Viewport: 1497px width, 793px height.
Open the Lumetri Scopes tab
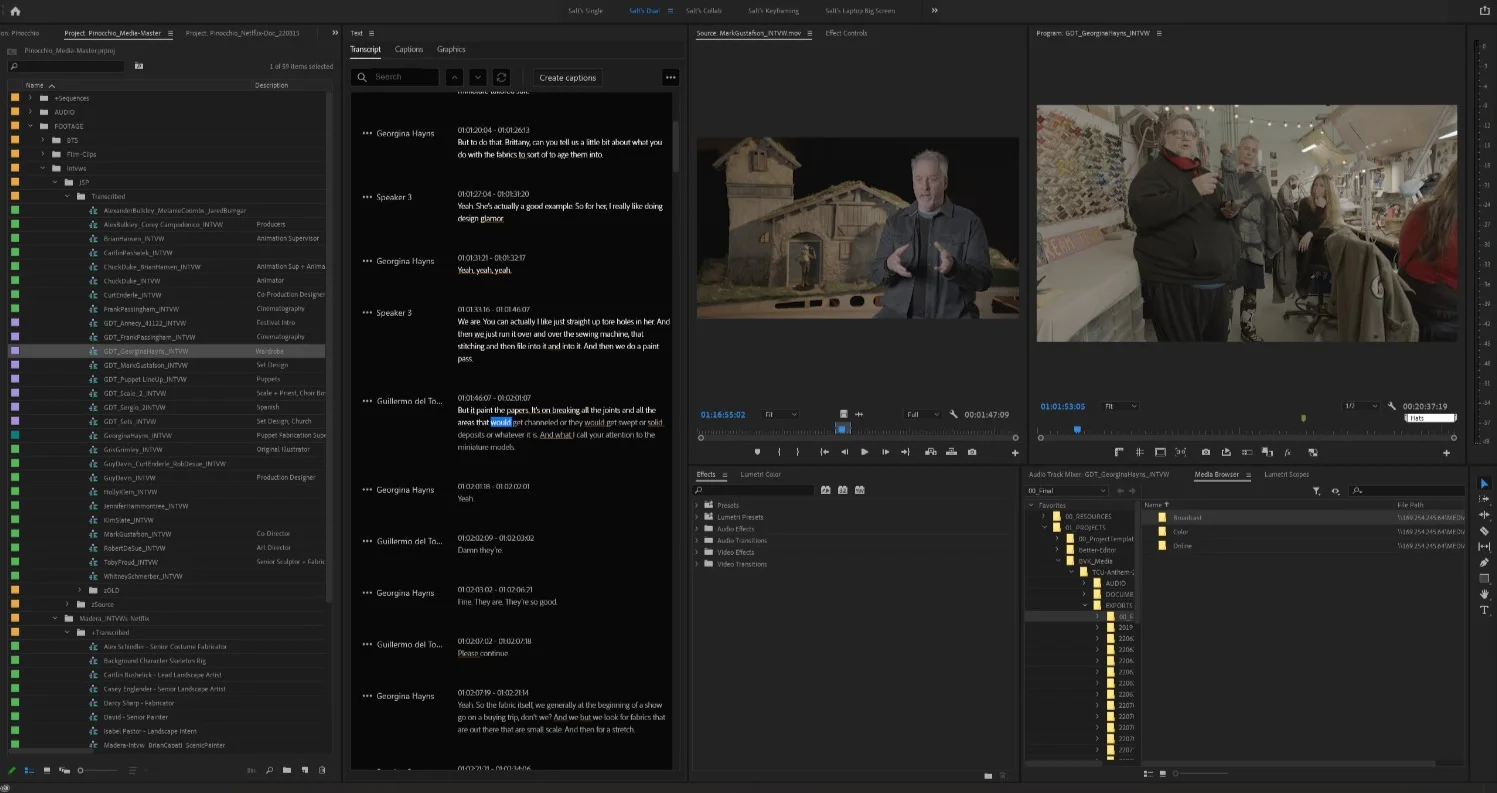pyautogui.click(x=1286, y=474)
